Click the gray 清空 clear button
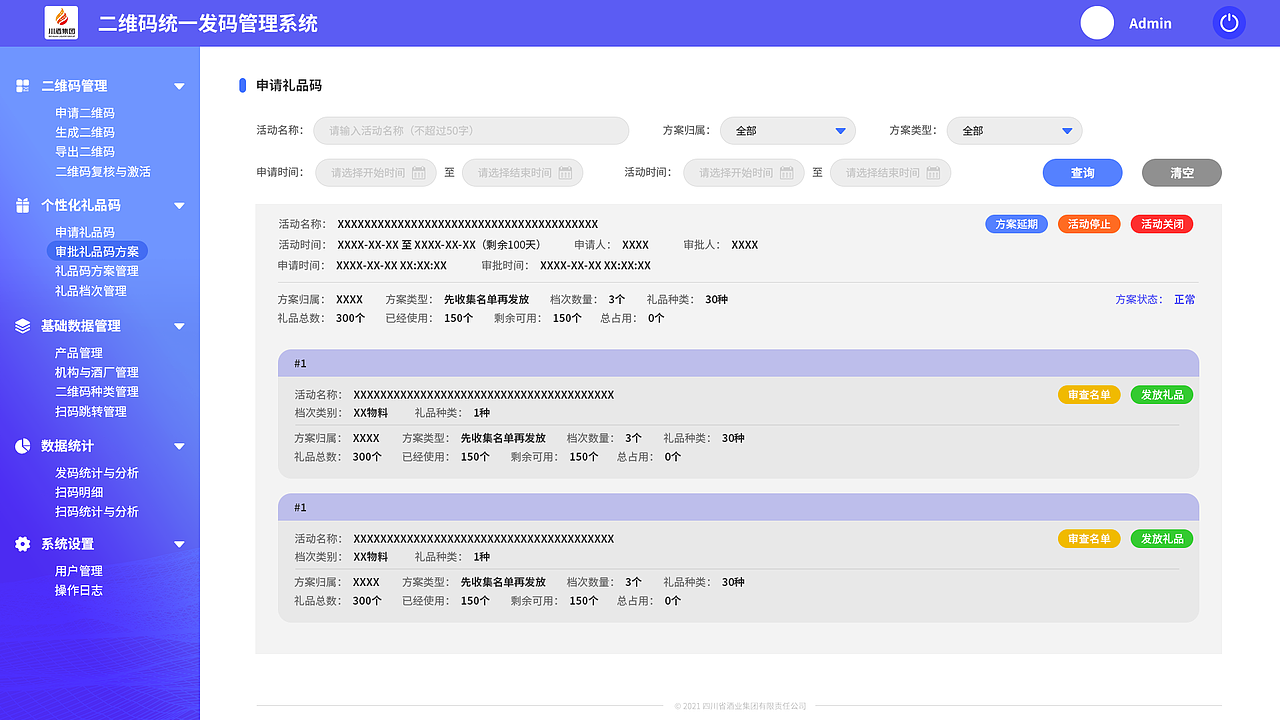The image size is (1280, 720). [x=1181, y=172]
